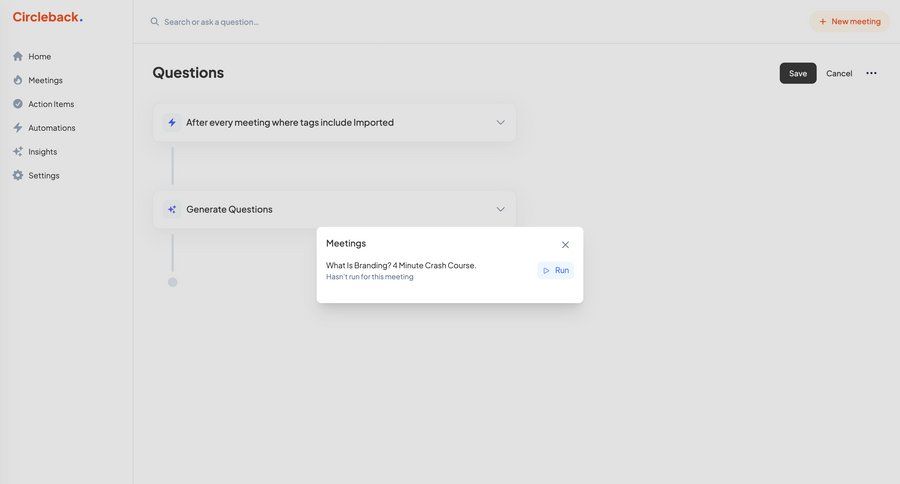The height and width of the screenshot is (484, 900).
Task: Go to the Settings menu item
Action: tap(43, 176)
